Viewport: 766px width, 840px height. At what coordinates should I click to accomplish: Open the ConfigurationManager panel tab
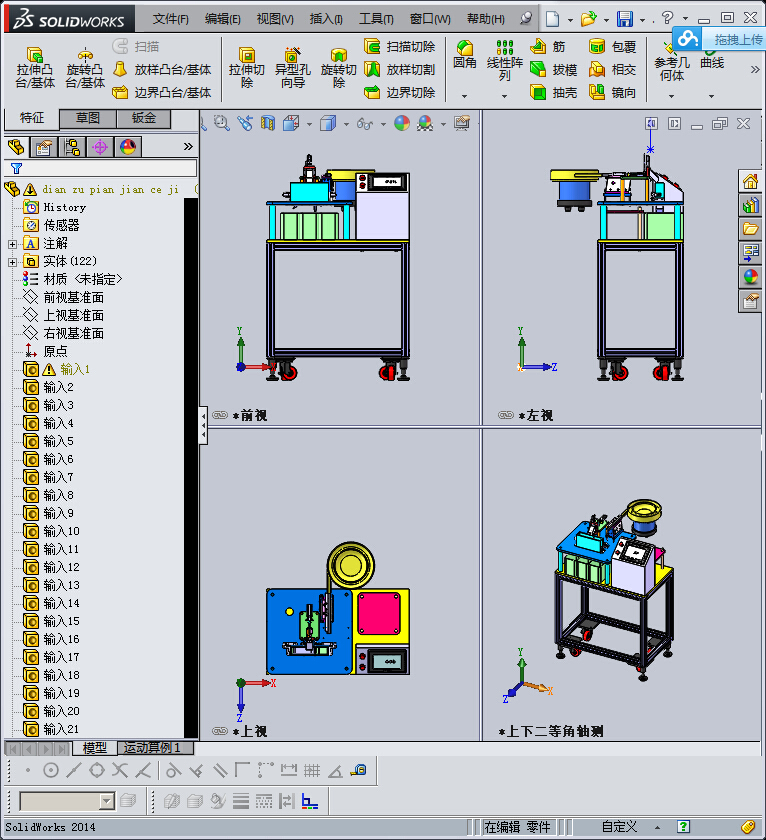point(72,147)
